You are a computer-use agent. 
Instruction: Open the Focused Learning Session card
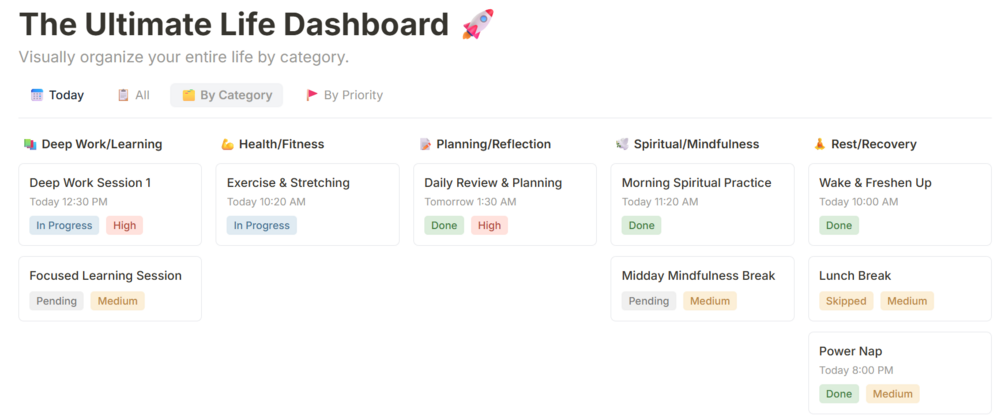(110, 288)
